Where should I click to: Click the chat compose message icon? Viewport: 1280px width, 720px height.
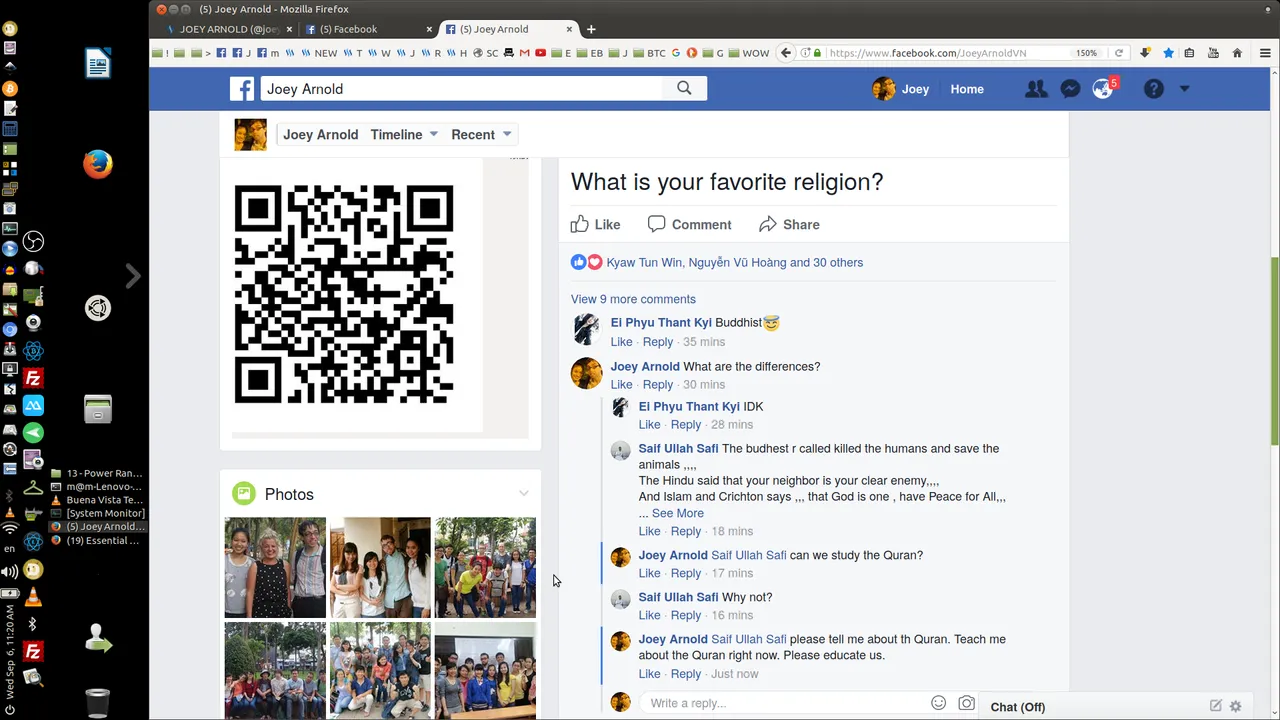(1215, 706)
